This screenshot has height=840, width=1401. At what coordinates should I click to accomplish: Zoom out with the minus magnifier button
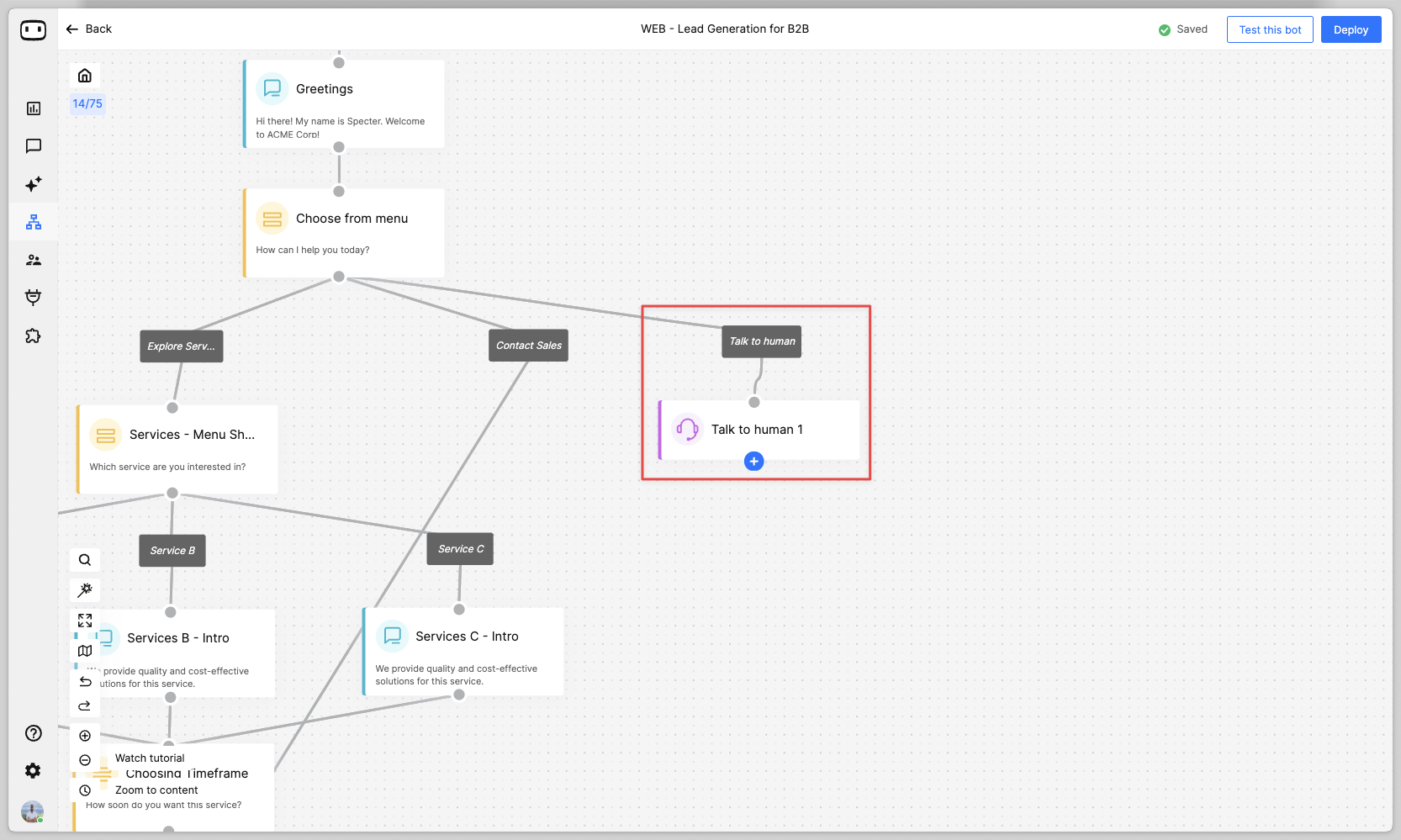click(x=85, y=760)
